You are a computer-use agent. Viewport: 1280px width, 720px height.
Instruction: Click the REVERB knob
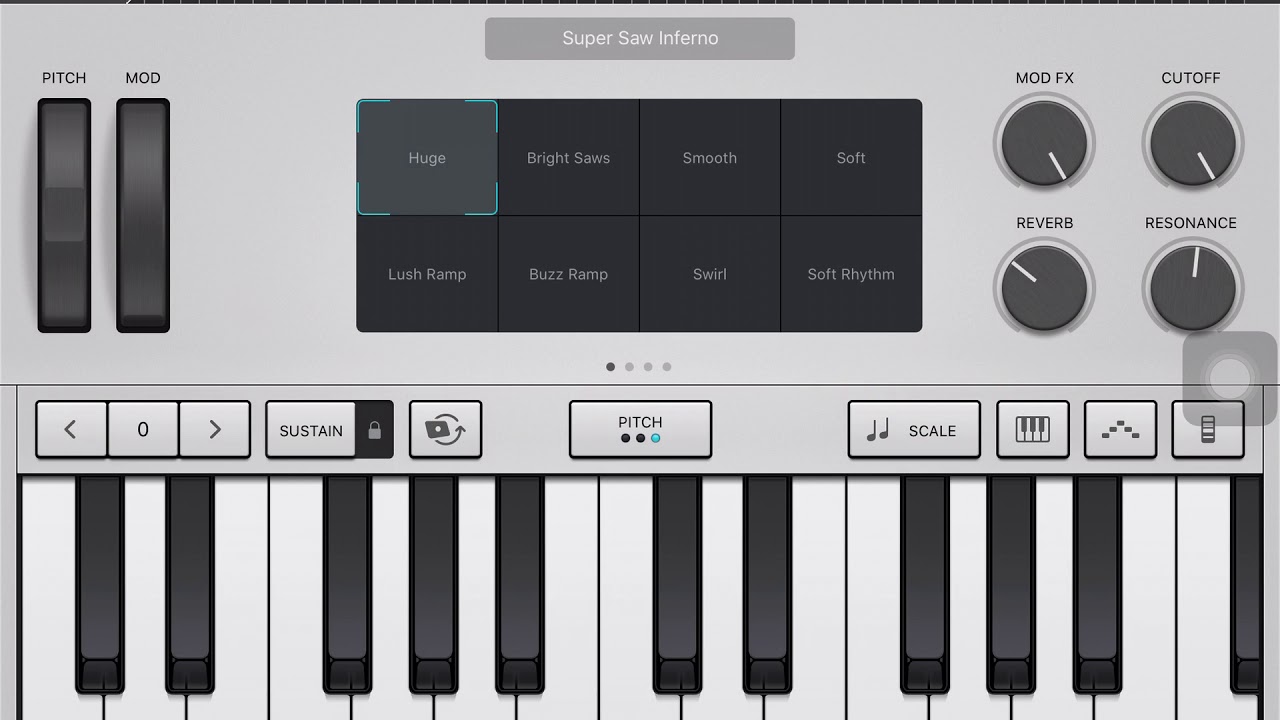(1044, 289)
